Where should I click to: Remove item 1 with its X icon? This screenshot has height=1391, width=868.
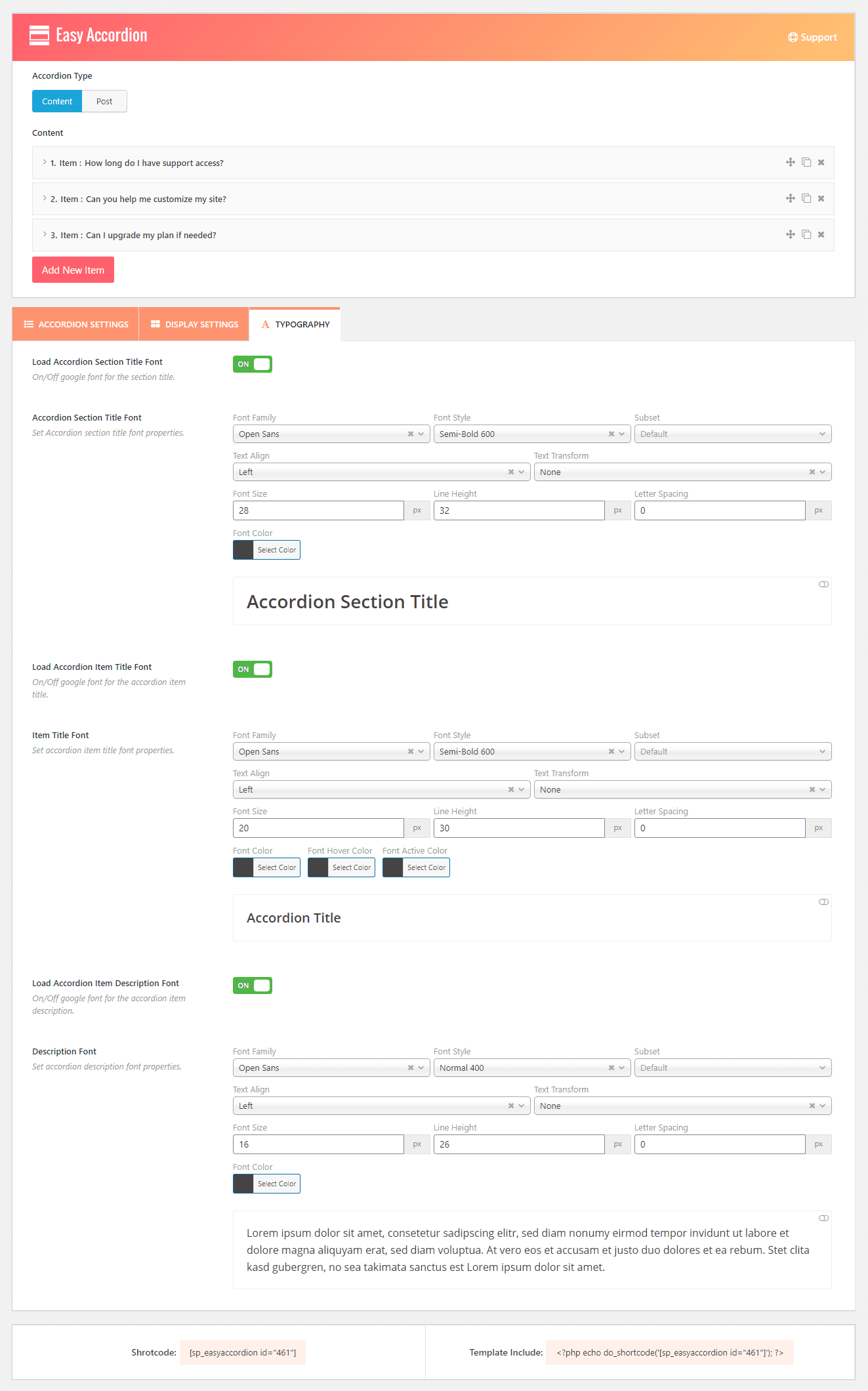click(821, 162)
